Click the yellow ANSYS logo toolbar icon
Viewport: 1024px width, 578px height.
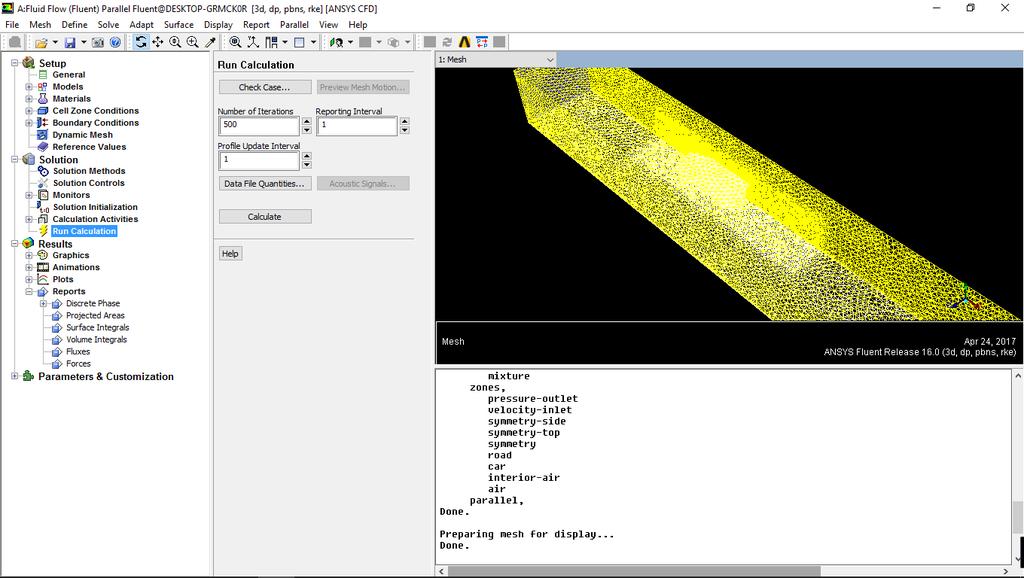tap(464, 42)
